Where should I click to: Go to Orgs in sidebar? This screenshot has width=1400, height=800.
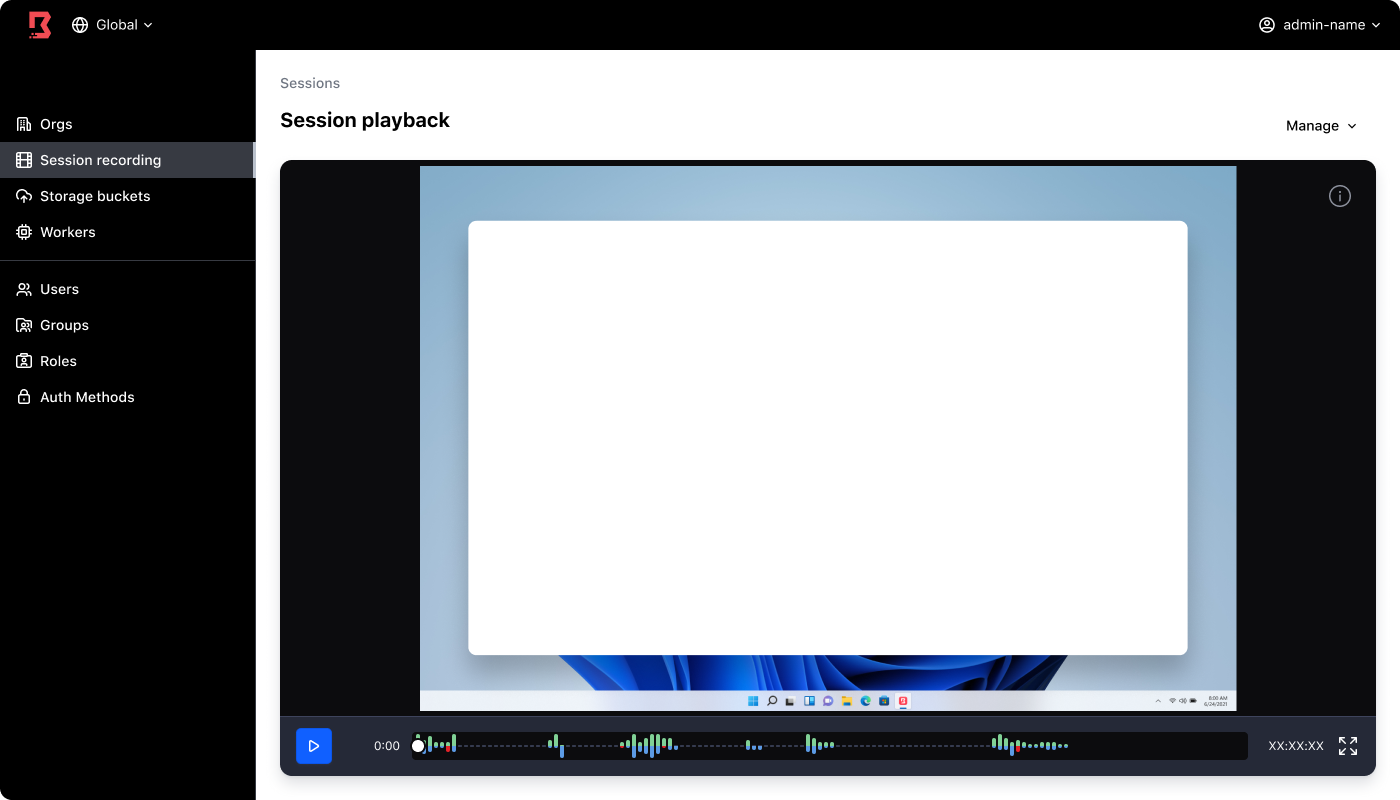click(128, 124)
